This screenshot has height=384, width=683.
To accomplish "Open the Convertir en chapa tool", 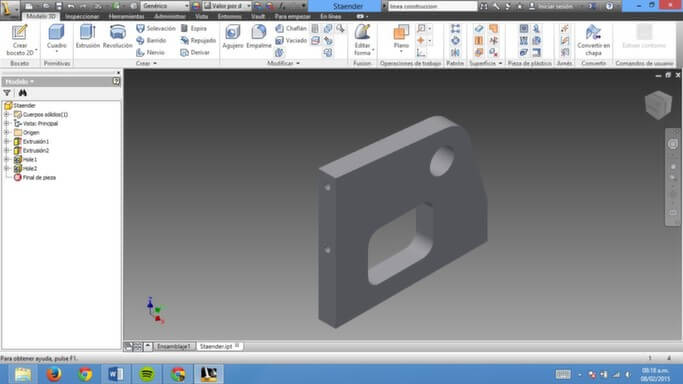I will (593, 33).
